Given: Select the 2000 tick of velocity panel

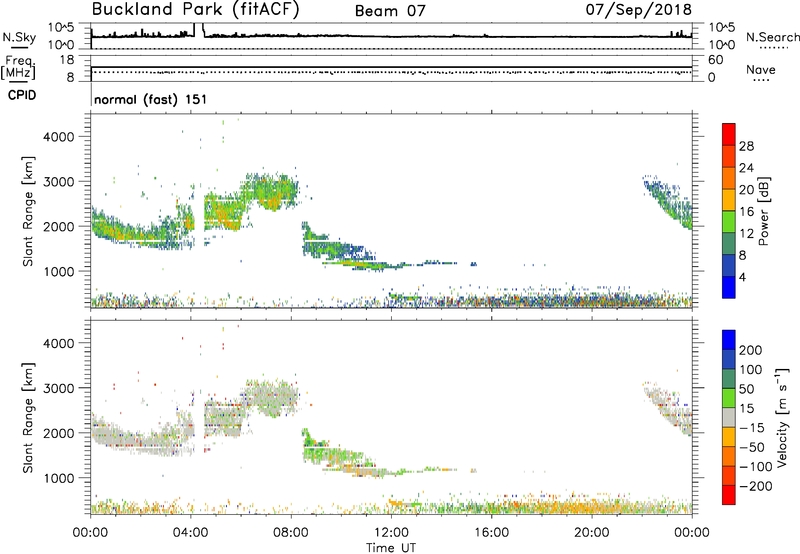Looking at the screenshot, I should click(58, 433).
